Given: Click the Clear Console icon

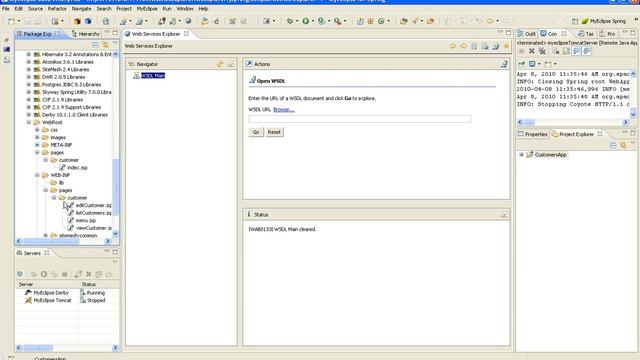Looking at the screenshot, I should (x=556, y=51).
